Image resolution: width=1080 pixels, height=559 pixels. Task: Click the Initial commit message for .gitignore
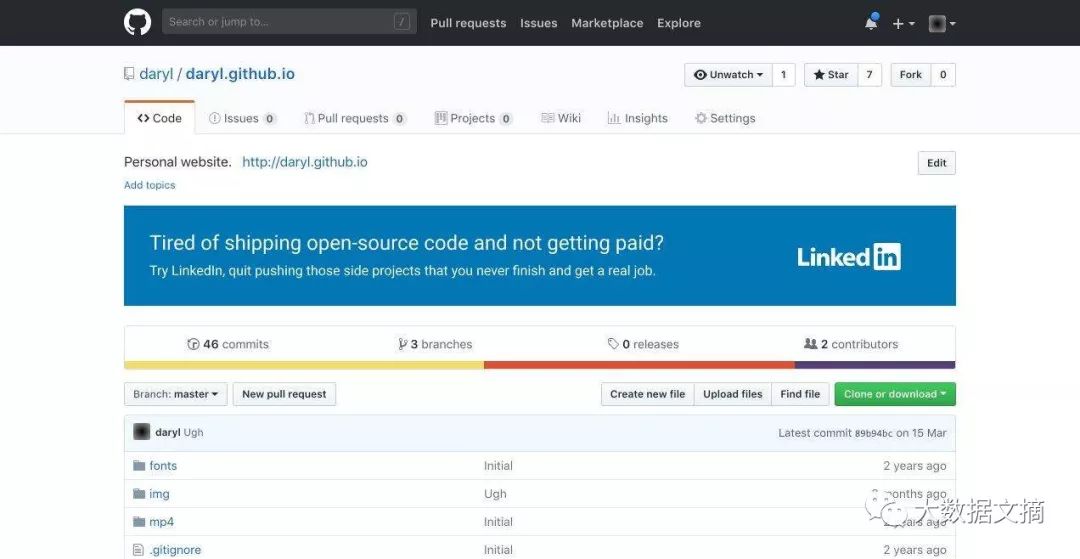498,550
